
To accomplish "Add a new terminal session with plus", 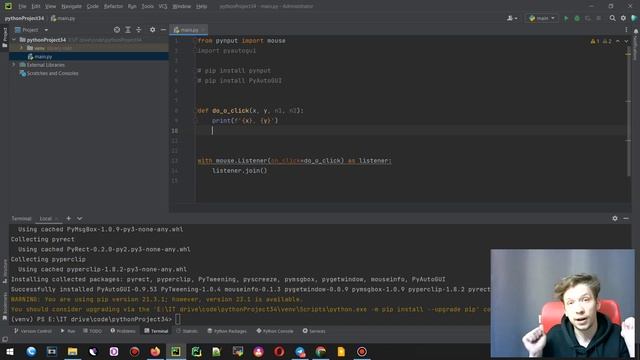I will click(x=69, y=218).
